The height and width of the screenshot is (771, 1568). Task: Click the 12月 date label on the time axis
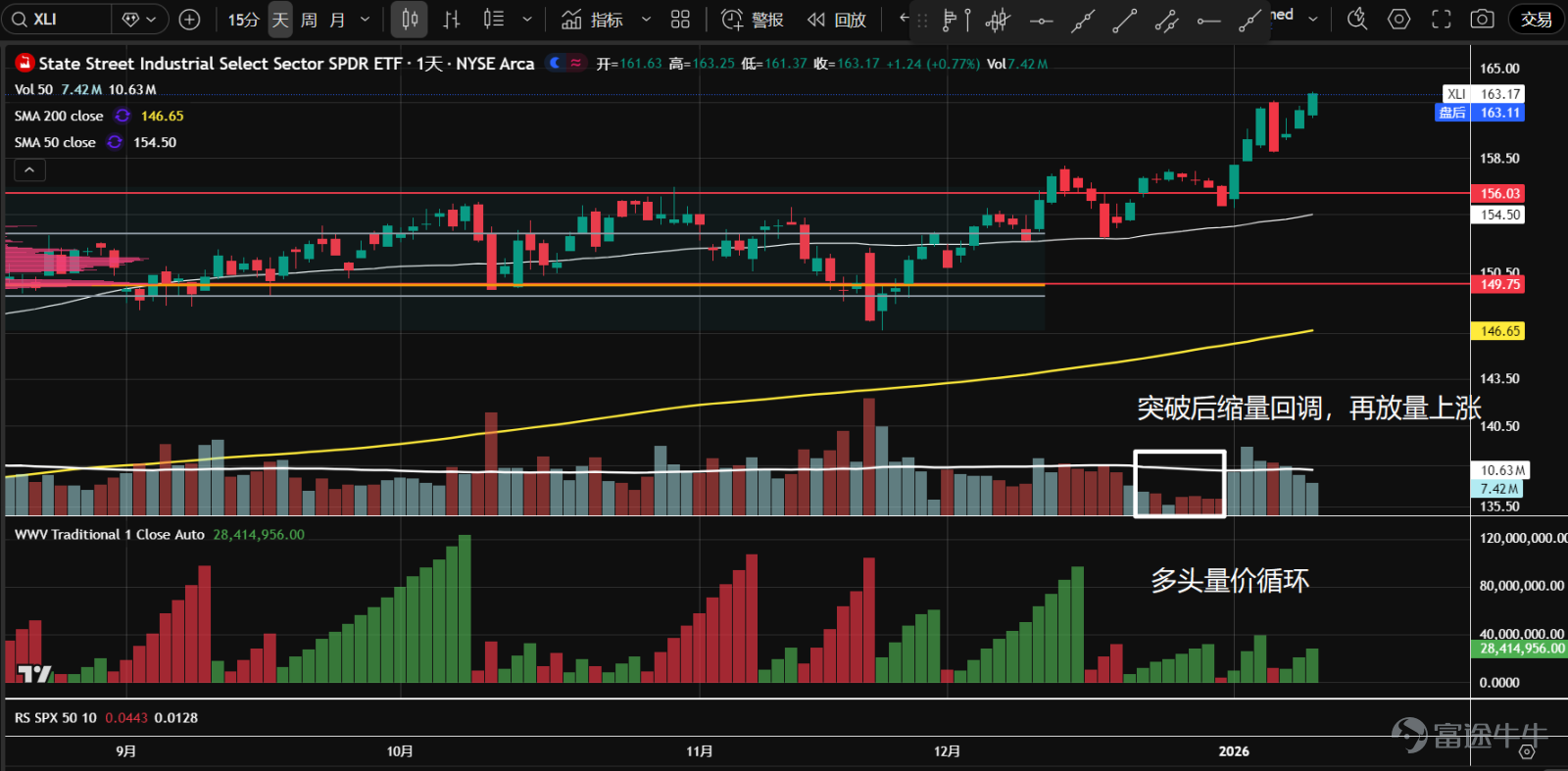(947, 751)
